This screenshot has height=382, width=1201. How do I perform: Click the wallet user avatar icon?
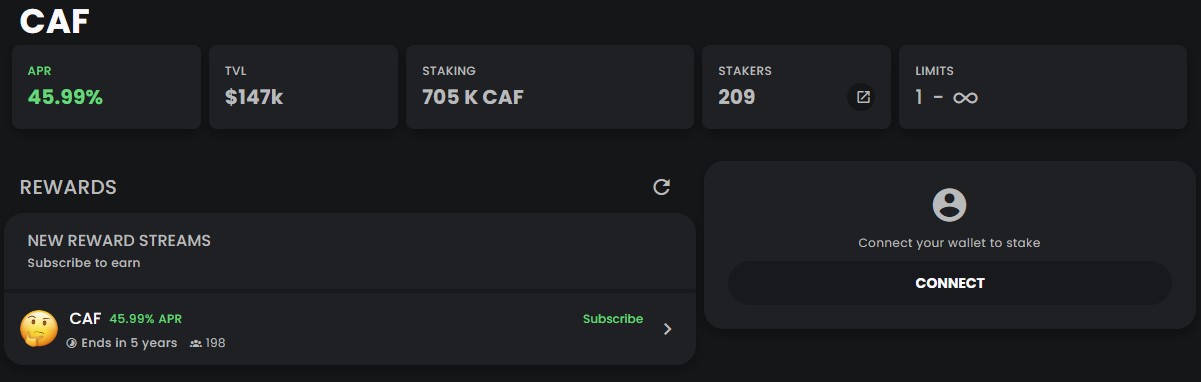pyautogui.click(x=949, y=205)
